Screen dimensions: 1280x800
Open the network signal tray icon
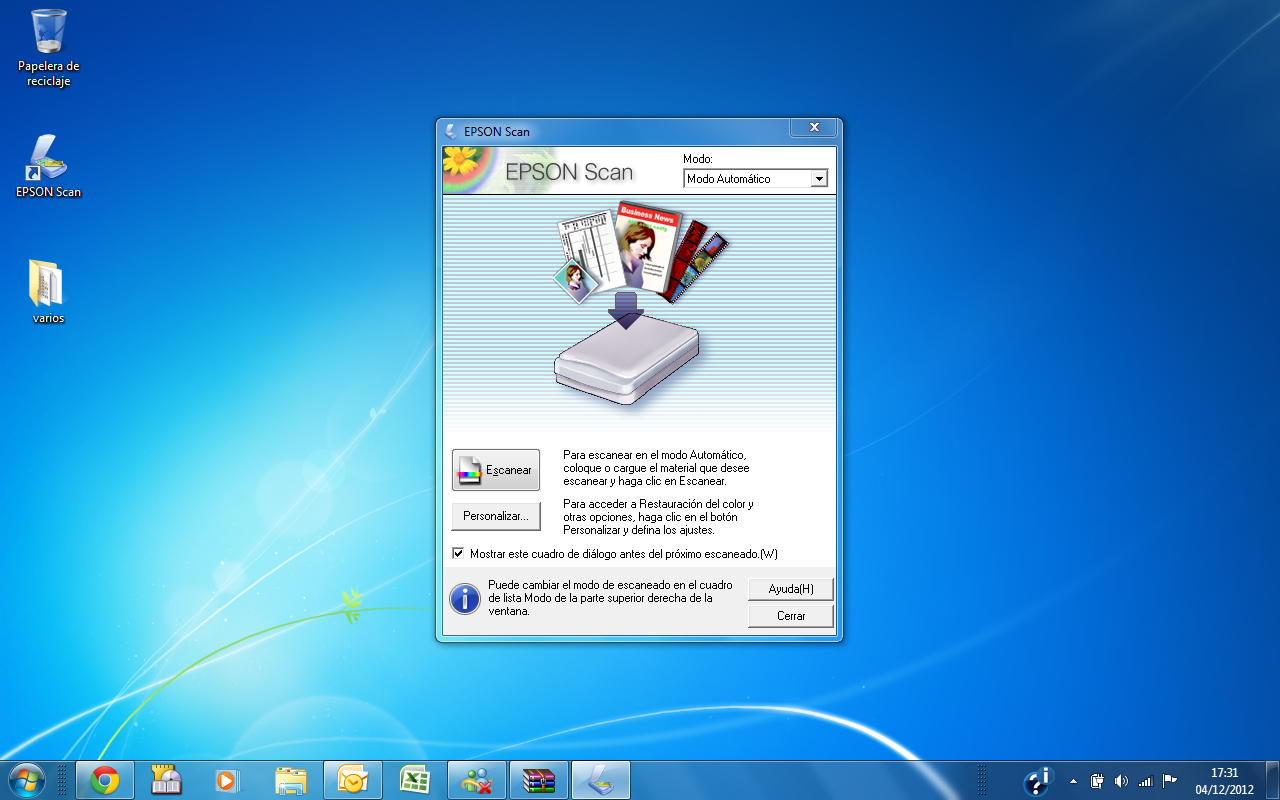click(x=1145, y=781)
